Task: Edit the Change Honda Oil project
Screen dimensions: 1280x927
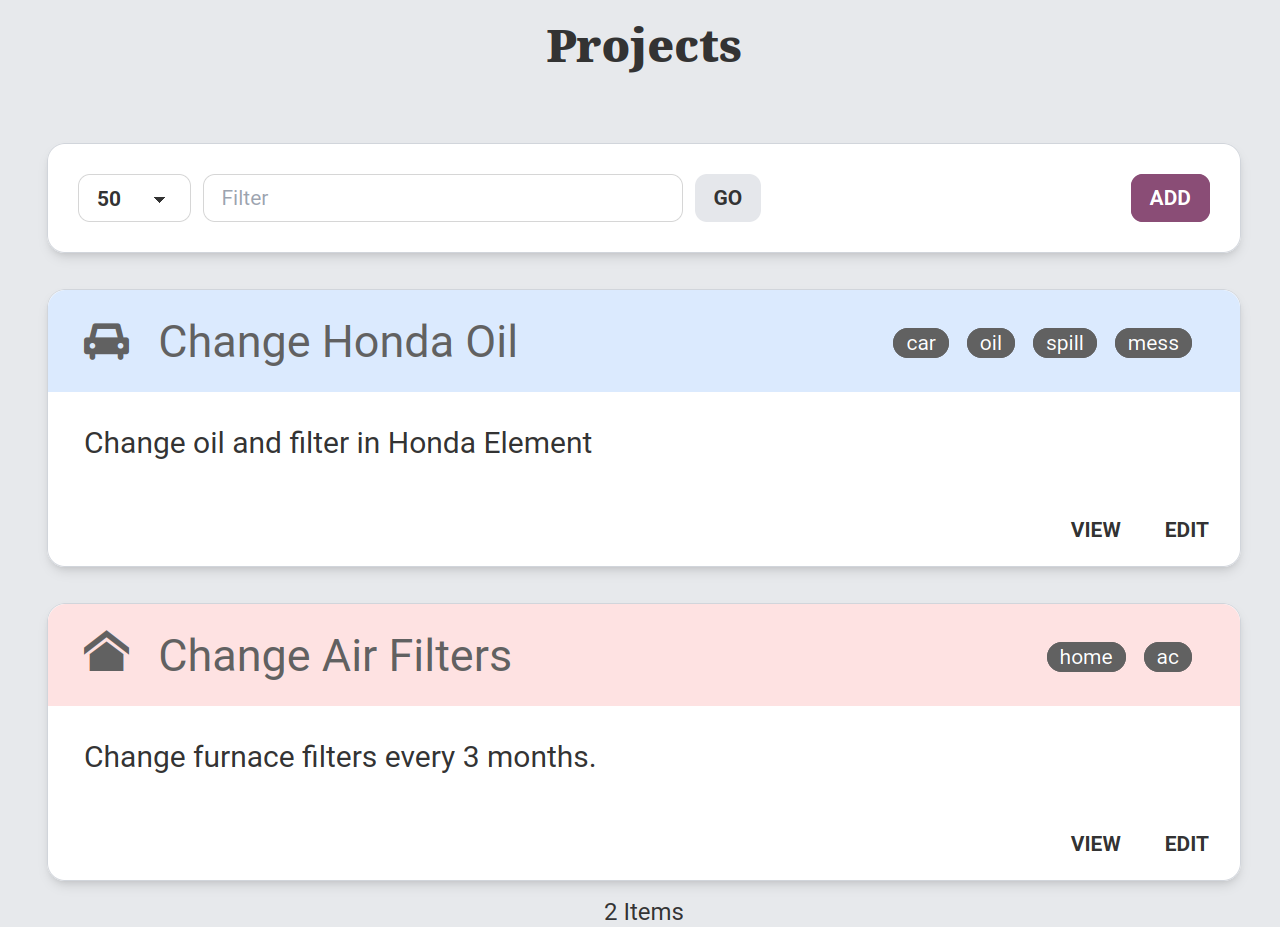Action: coord(1186,530)
